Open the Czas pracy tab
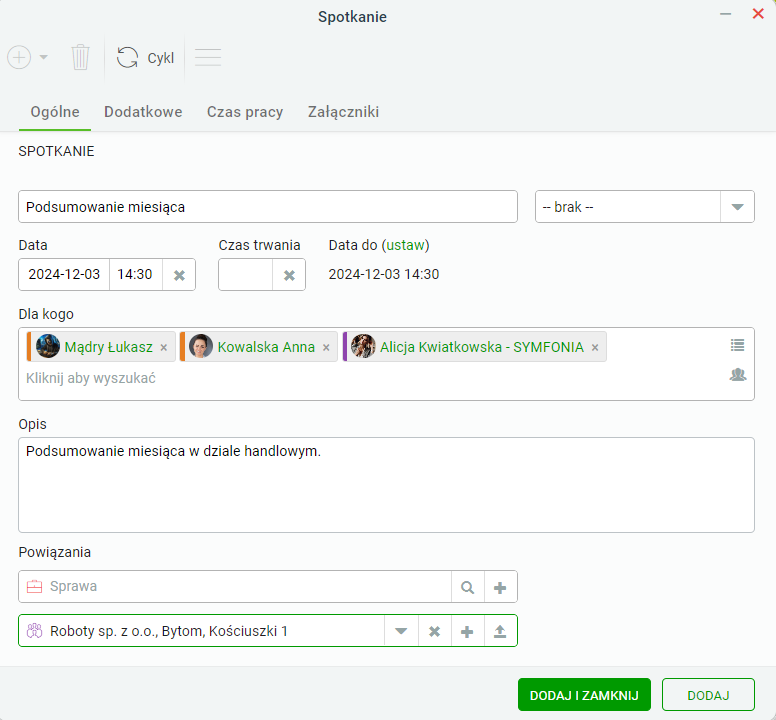The width and height of the screenshot is (776, 720). click(245, 112)
